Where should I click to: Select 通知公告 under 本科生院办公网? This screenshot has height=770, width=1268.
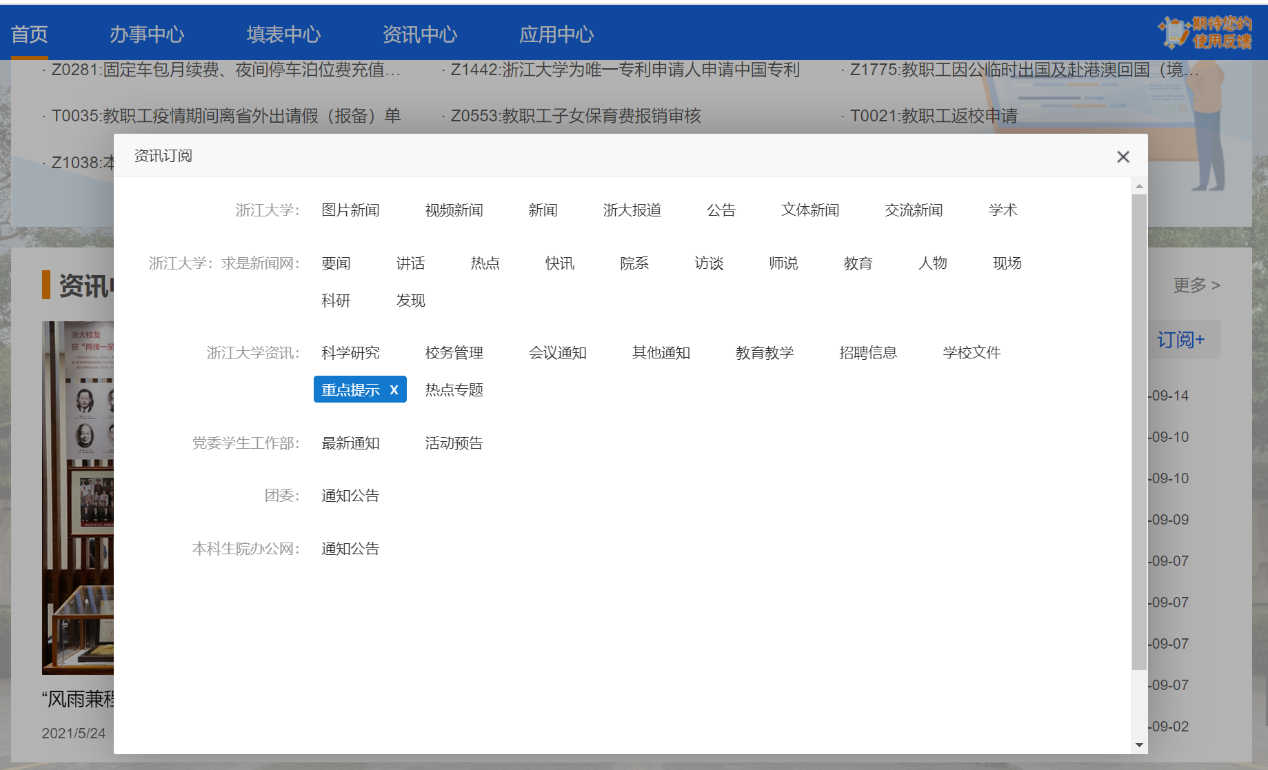click(350, 549)
